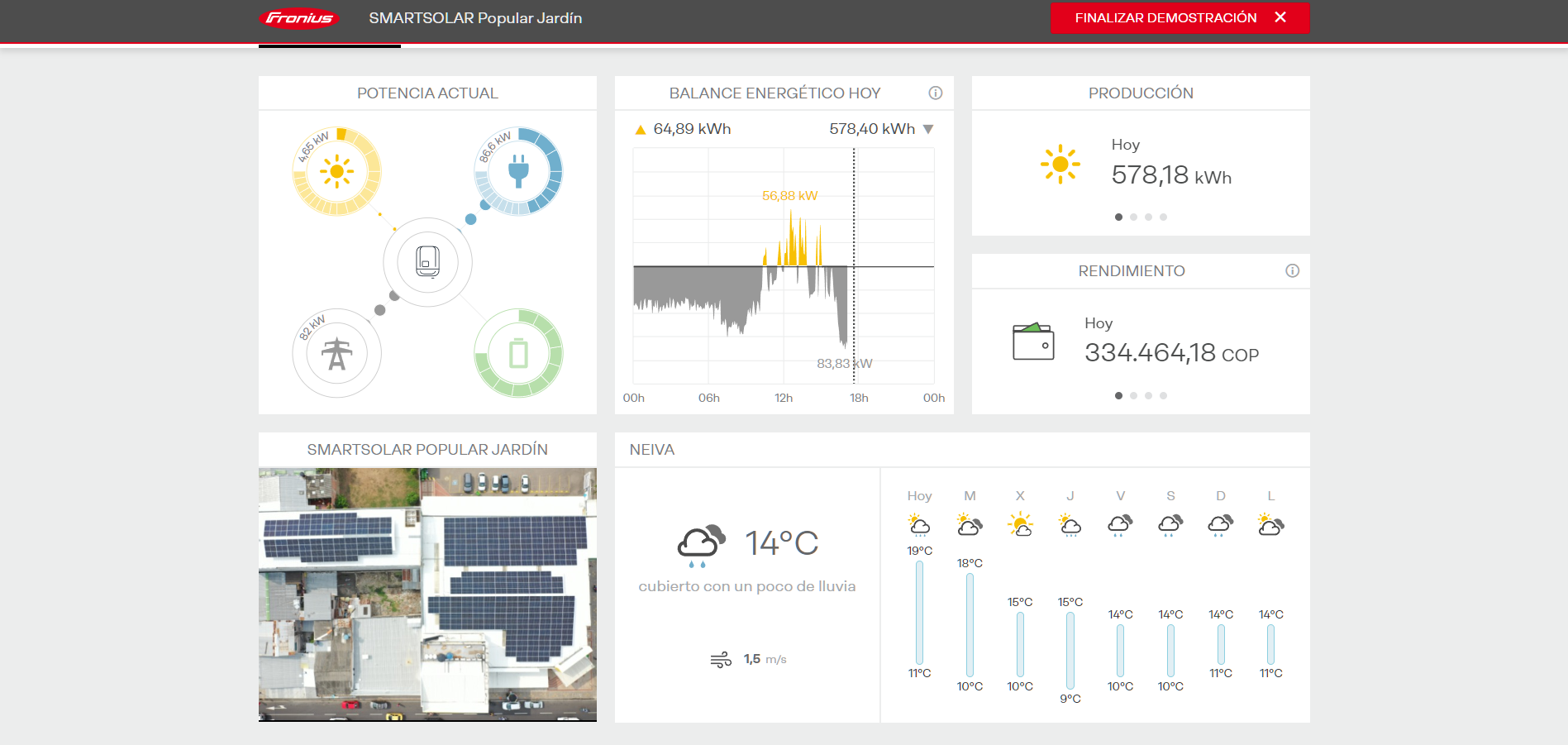The height and width of the screenshot is (745, 1568).
Task: Click the X on the Finalizar Demostración button
Action: tap(1280, 17)
